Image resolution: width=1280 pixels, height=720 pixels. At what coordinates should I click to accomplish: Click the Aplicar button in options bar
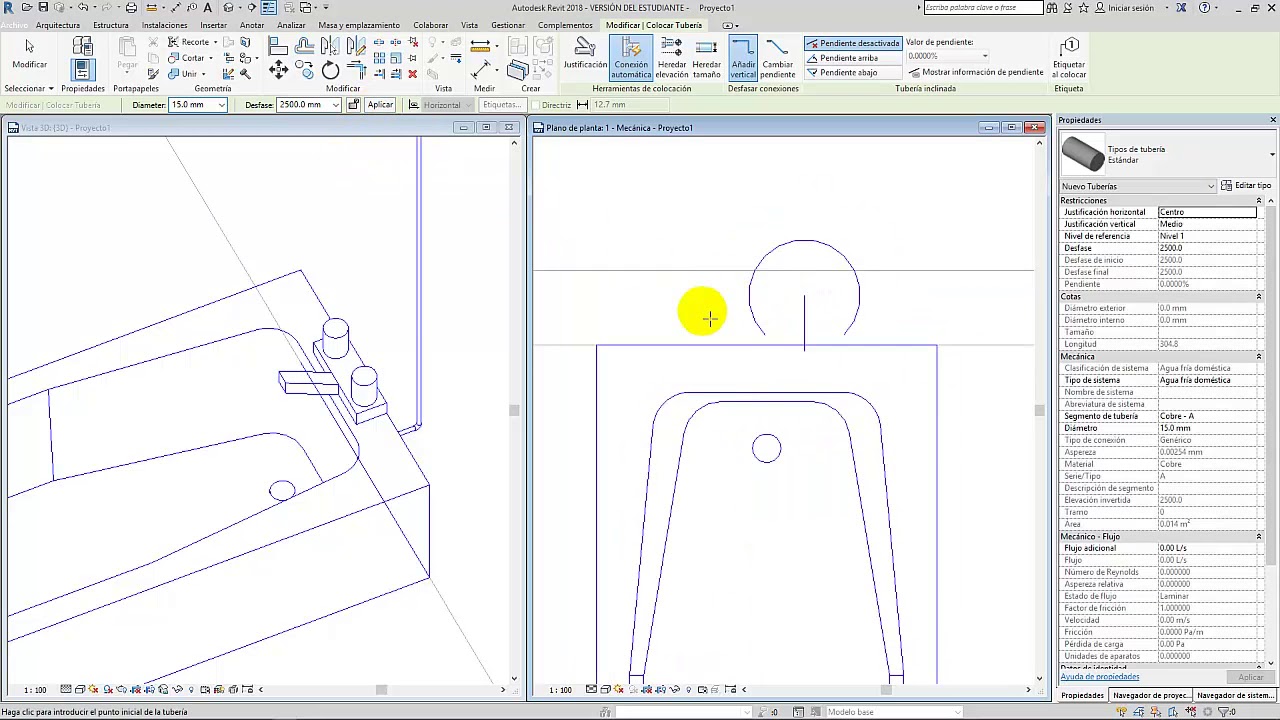(380, 105)
